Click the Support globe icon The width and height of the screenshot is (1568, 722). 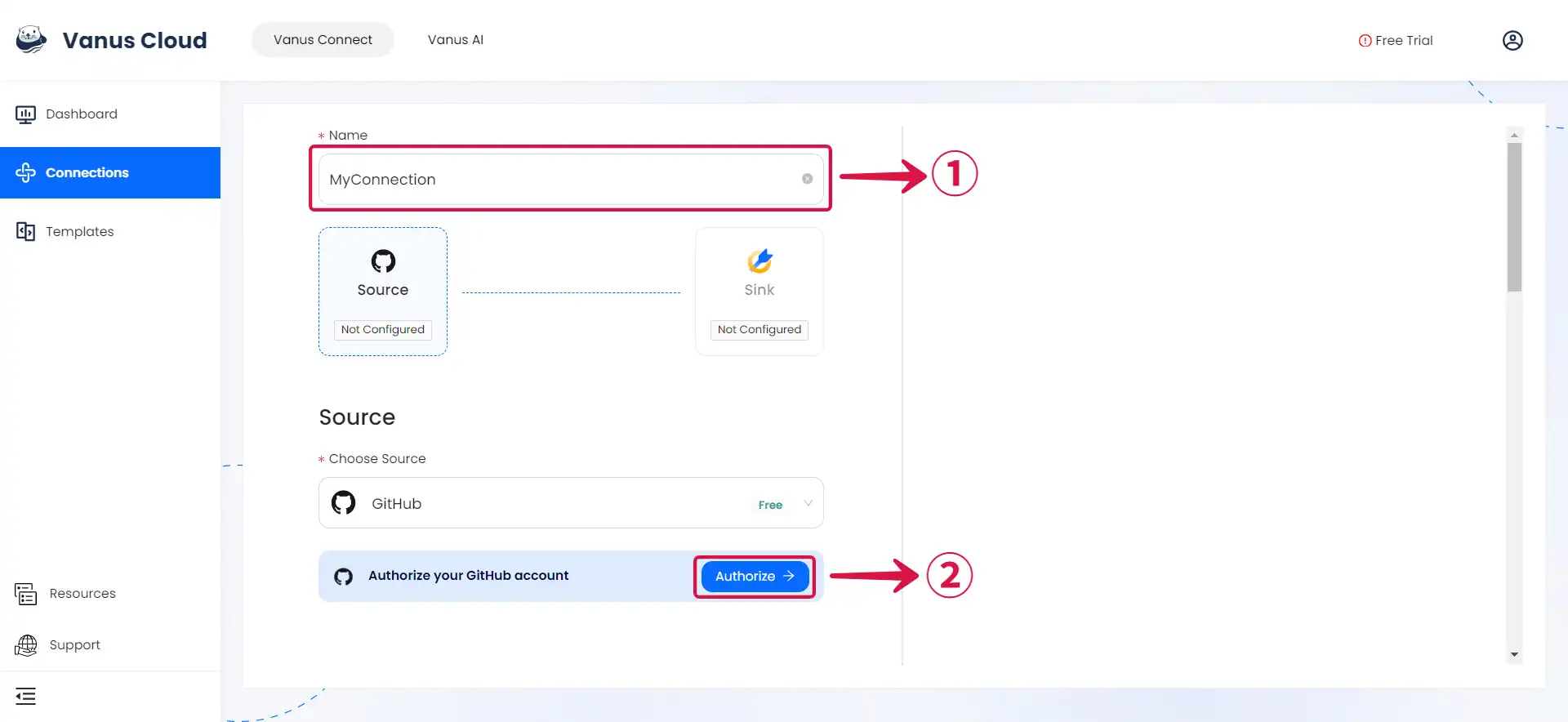click(x=25, y=645)
